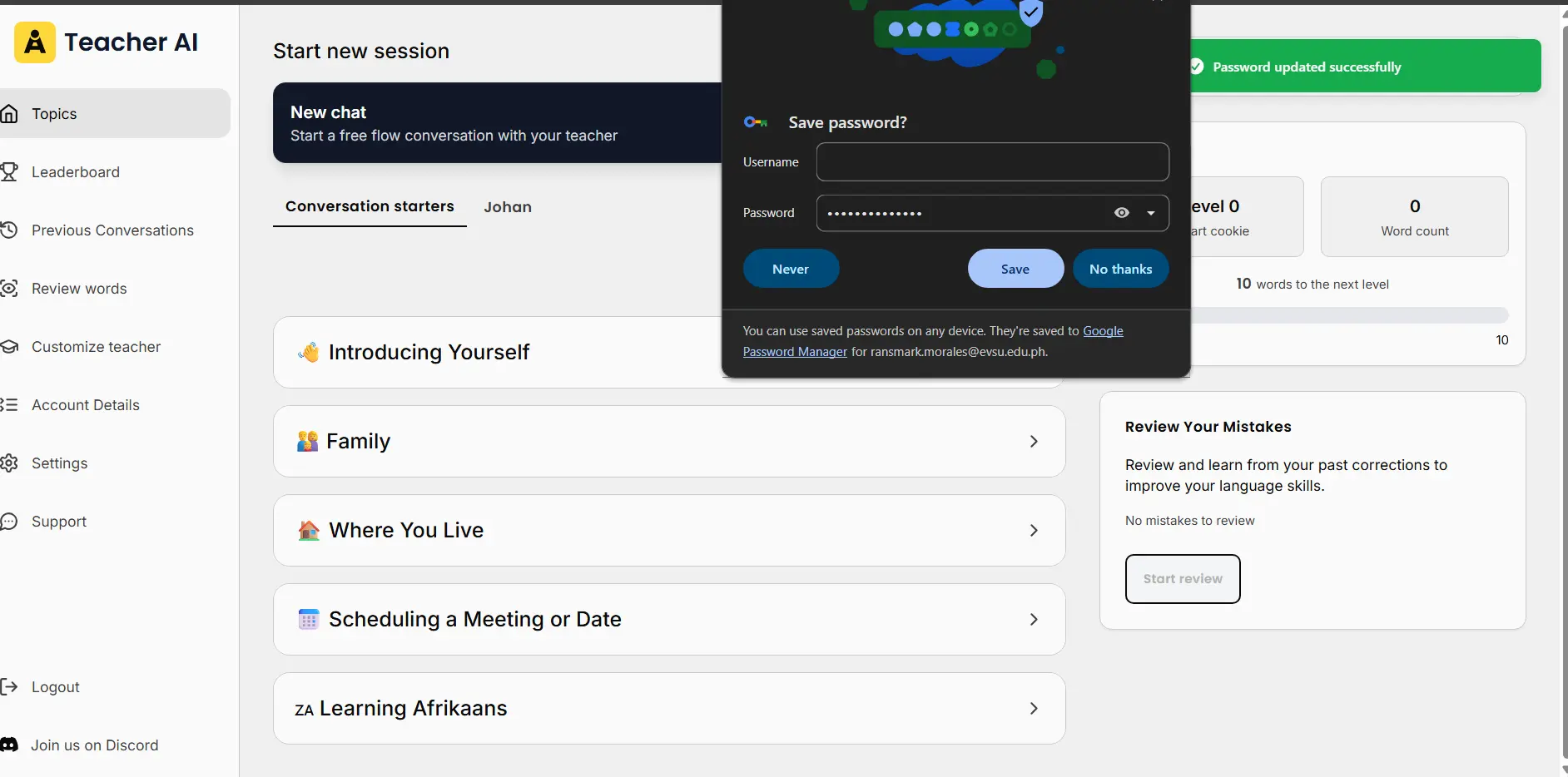The width and height of the screenshot is (1568, 777).
Task: Click the Review words eye icon
Action: [9, 289]
